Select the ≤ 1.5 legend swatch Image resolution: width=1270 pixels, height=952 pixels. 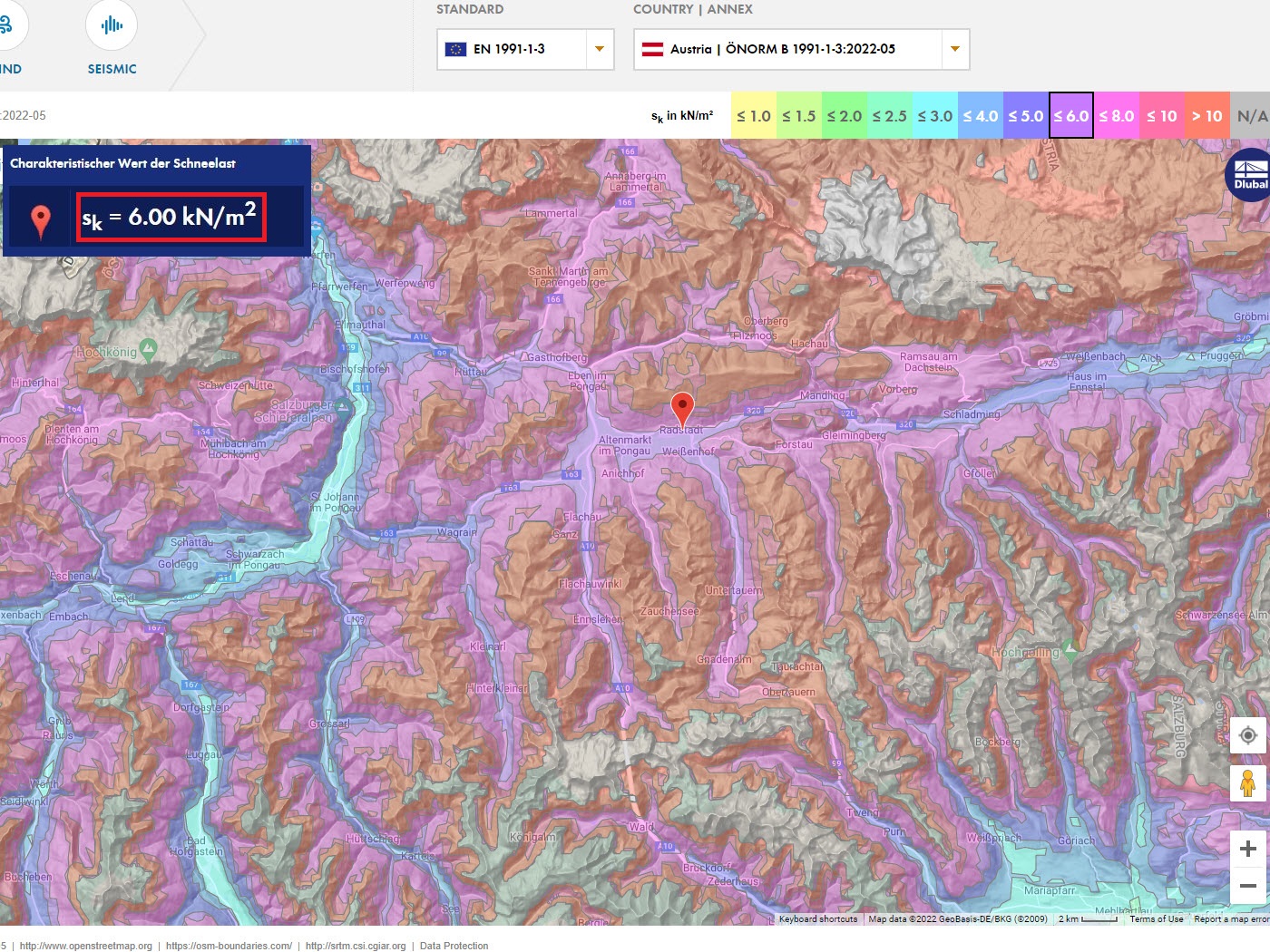[799, 115]
